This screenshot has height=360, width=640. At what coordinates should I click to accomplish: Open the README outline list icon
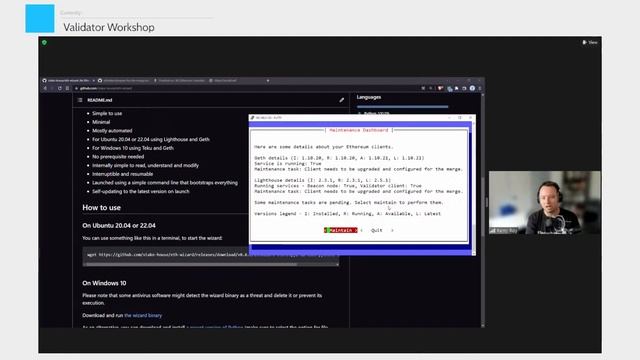click(80, 100)
